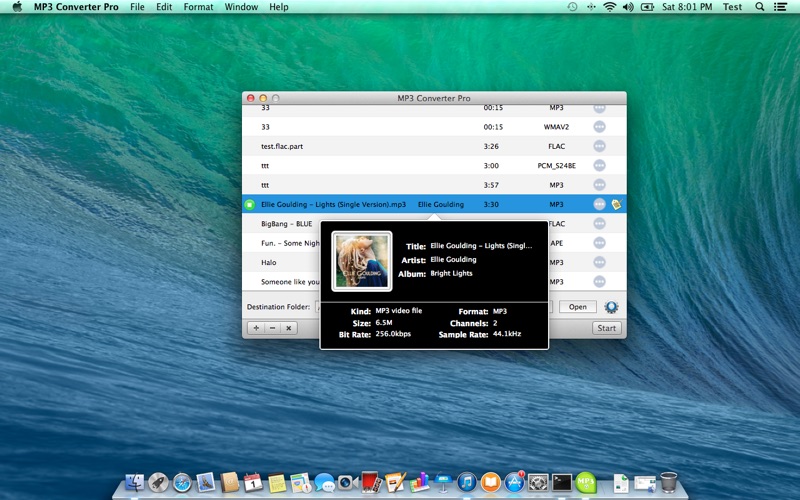
Task: Click the Start button to begin converting
Action: click(x=607, y=328)
